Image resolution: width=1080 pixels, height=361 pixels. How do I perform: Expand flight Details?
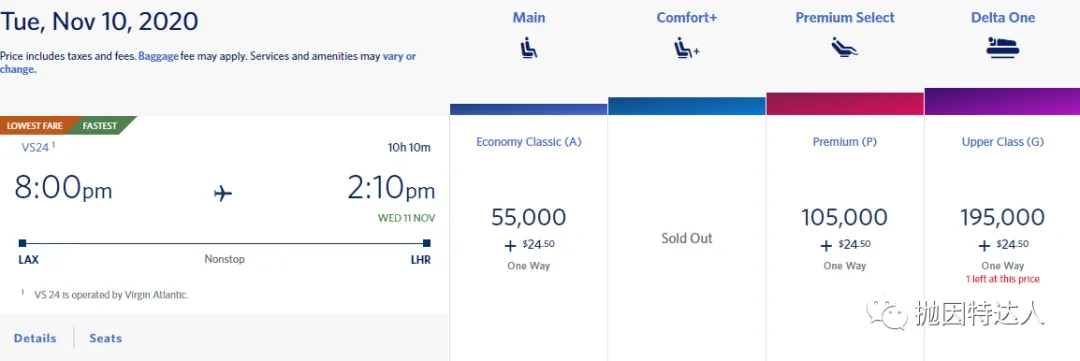[x=35, y=338]
